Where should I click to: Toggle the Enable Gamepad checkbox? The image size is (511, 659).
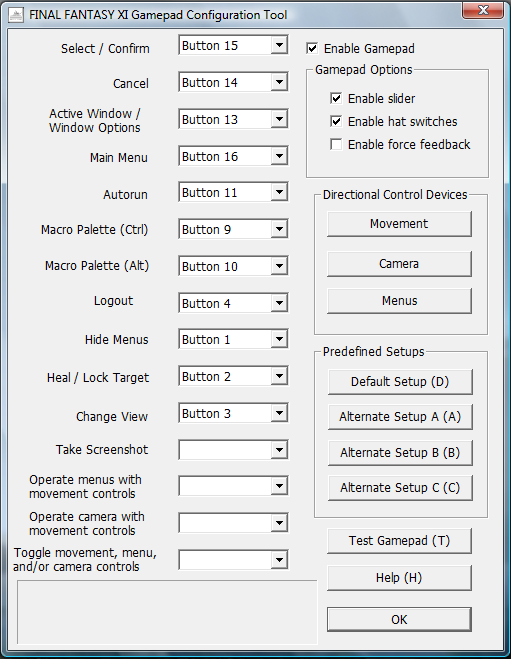[312, 48]
